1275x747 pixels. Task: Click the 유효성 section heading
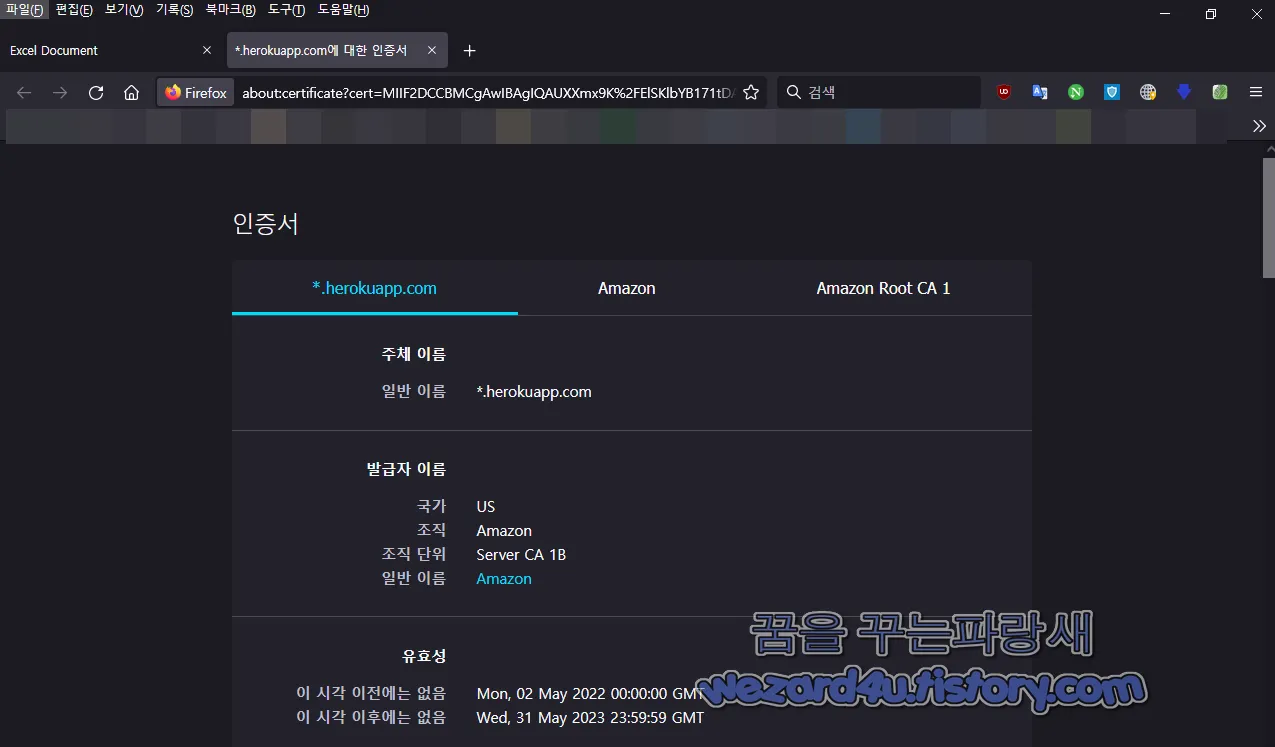pos(425,657)
